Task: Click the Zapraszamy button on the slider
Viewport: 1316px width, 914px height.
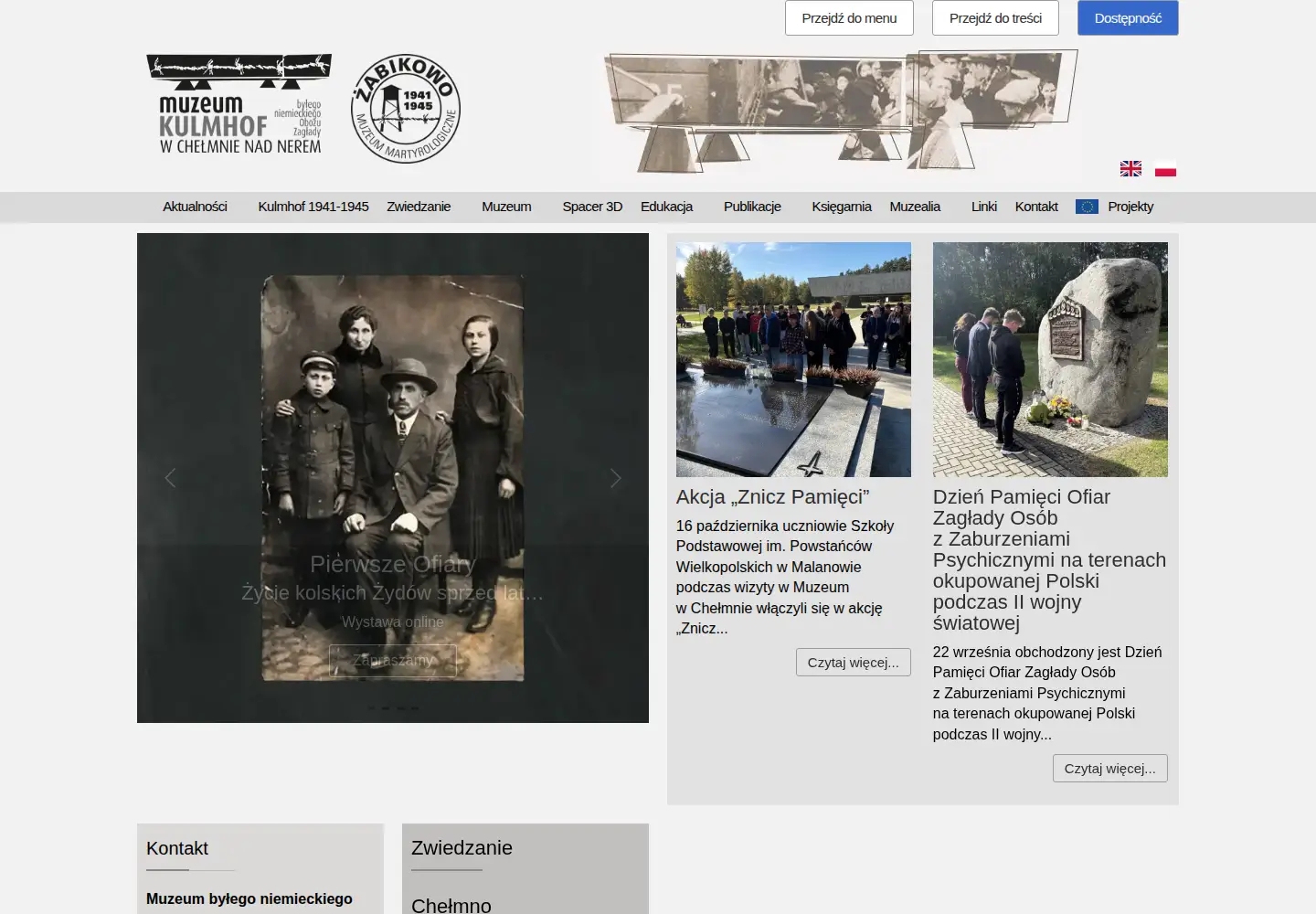Action: point(393,660)
